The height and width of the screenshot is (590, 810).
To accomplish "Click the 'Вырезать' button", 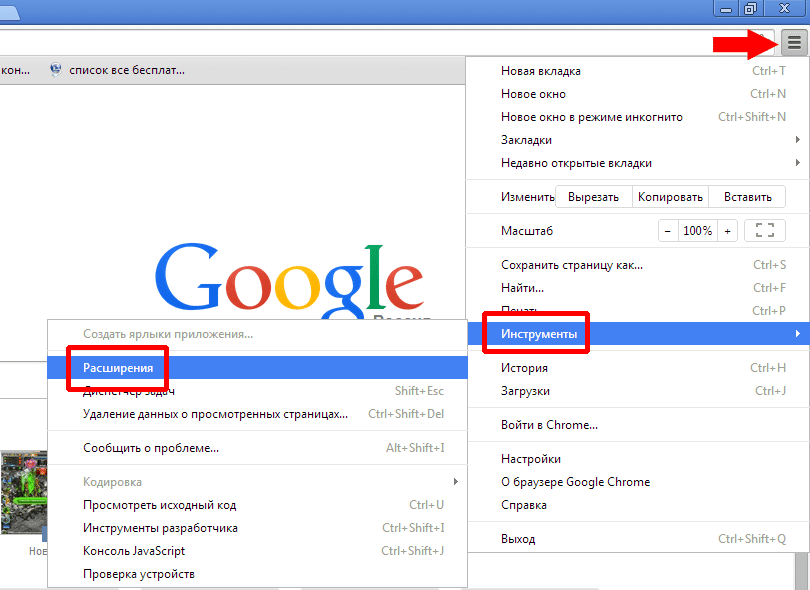I will (x=594, y=197).
